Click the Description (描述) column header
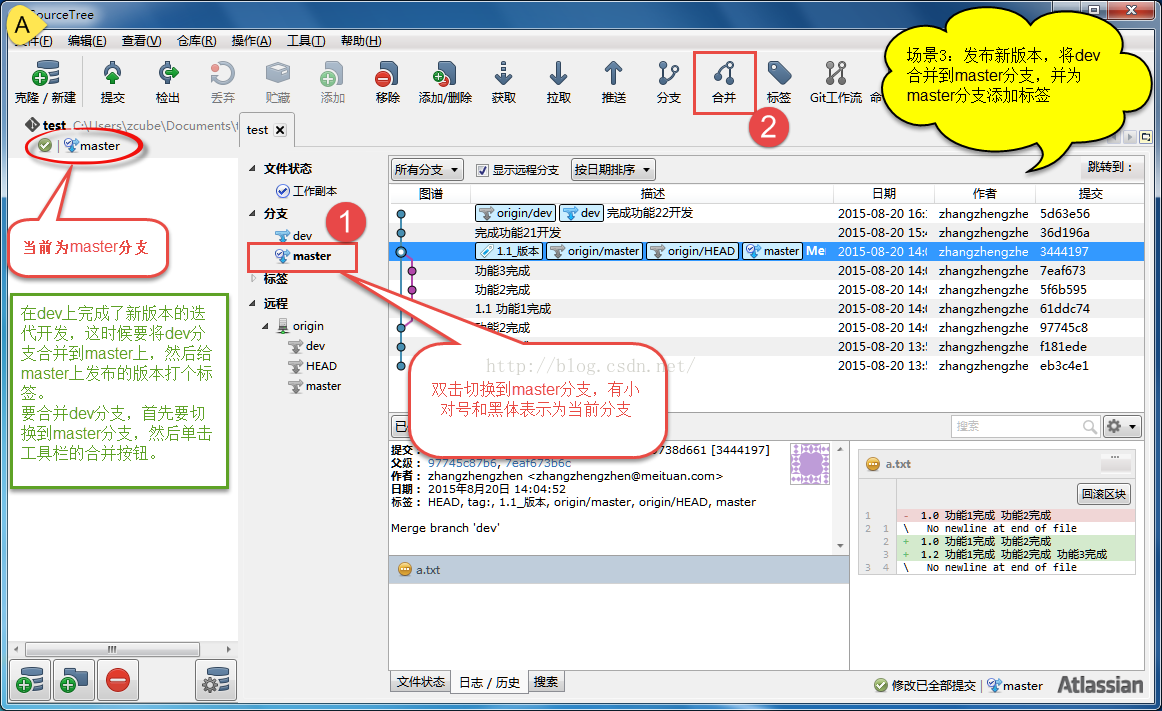This screenshot has height=711, width=1162. tap(652, 194)
